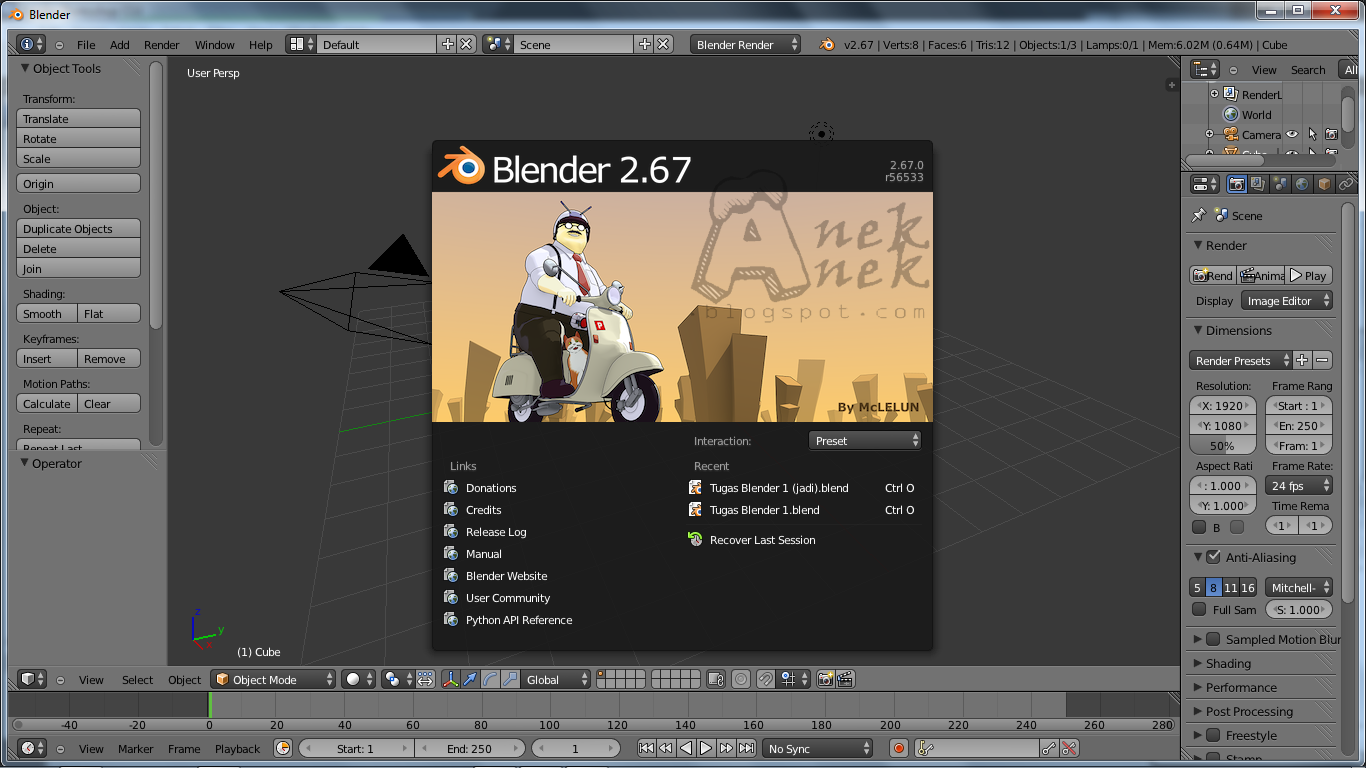Select the Constraints properties tab (chain icon)
Image resolution: width=1366 pixels, height=768 pixels.
point(1346,184)
